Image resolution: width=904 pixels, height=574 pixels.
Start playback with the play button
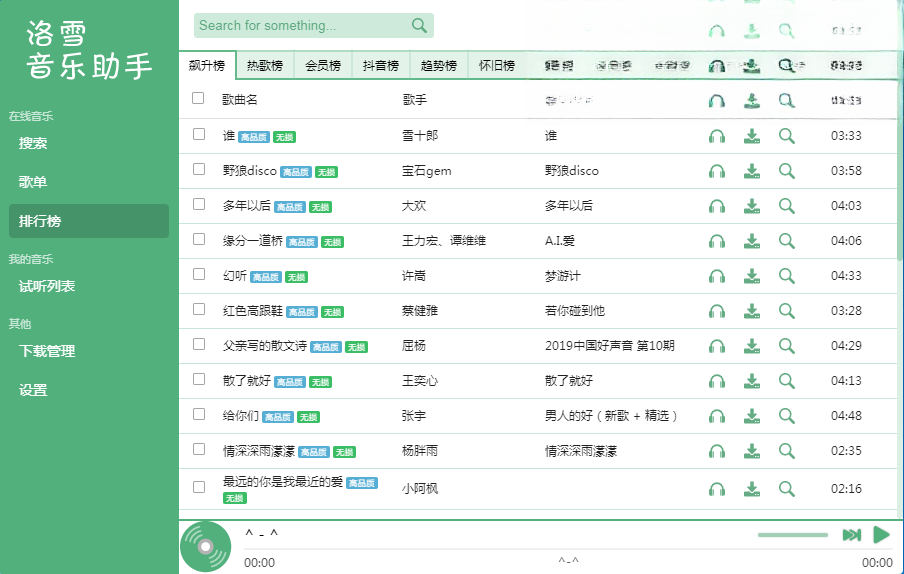click(x=882, y=535)
